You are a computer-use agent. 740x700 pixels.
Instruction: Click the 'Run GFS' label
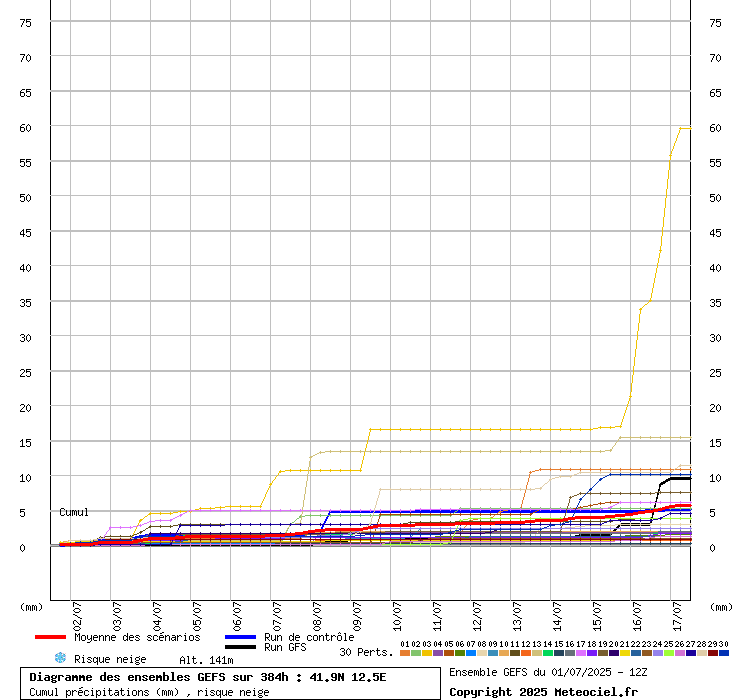pyautogui.click(x=285, y=648)
